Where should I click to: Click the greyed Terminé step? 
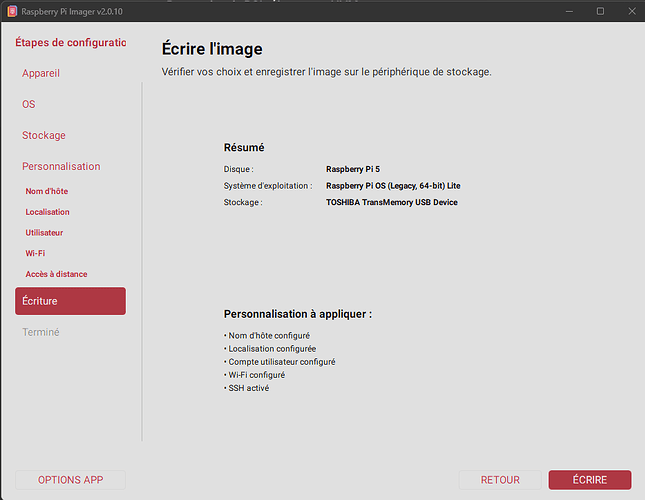click(x=41, y=332)
